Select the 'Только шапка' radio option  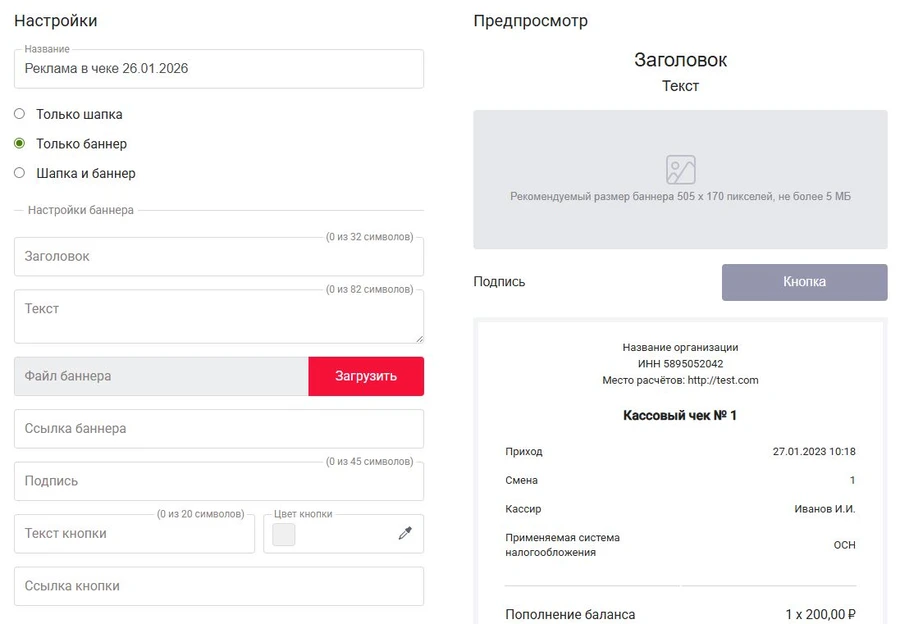[x=19, y=114]
